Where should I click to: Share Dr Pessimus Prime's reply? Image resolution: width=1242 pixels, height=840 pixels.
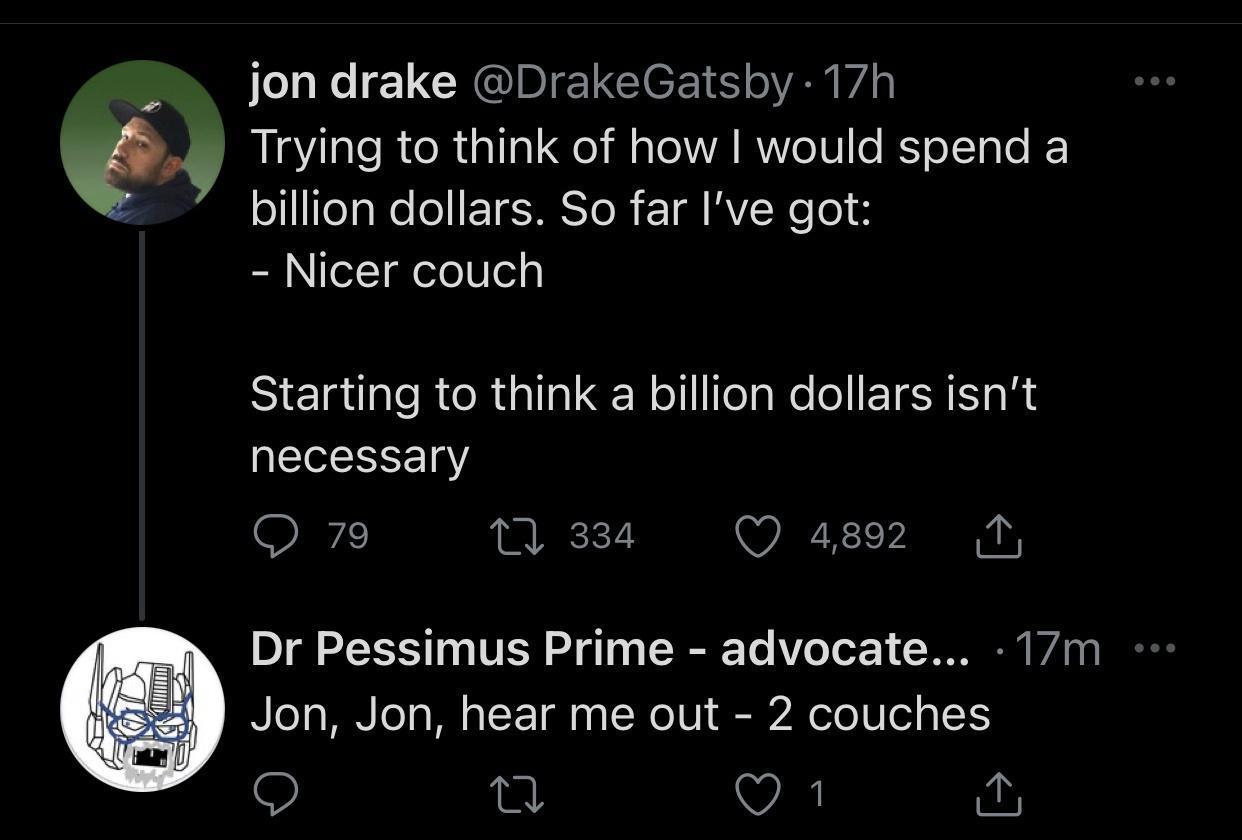tap(998, 795)
